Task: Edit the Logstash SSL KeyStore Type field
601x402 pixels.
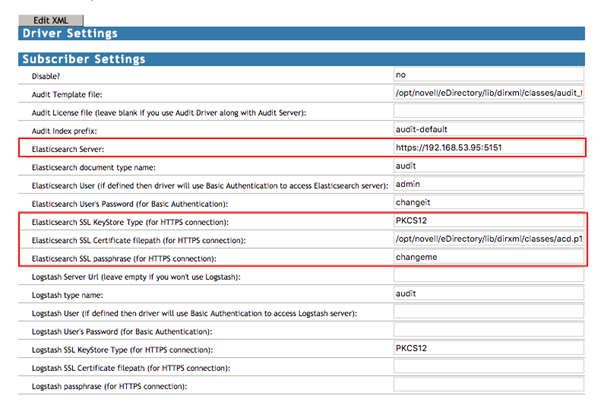Action: coord(488,348)
